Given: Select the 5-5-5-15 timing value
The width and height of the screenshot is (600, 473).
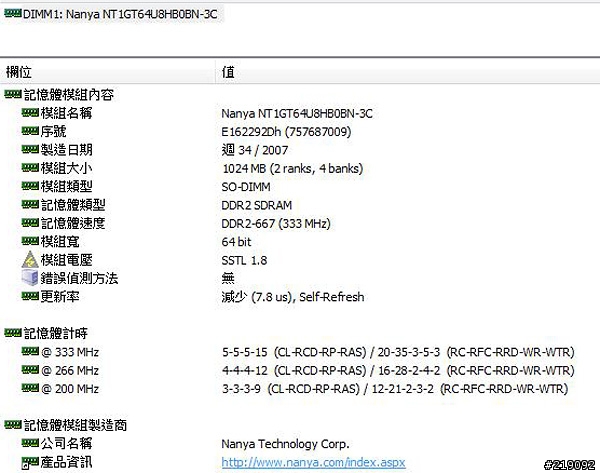Looking at the screenshot, I should pyautogui.click(x=245, y=352).
